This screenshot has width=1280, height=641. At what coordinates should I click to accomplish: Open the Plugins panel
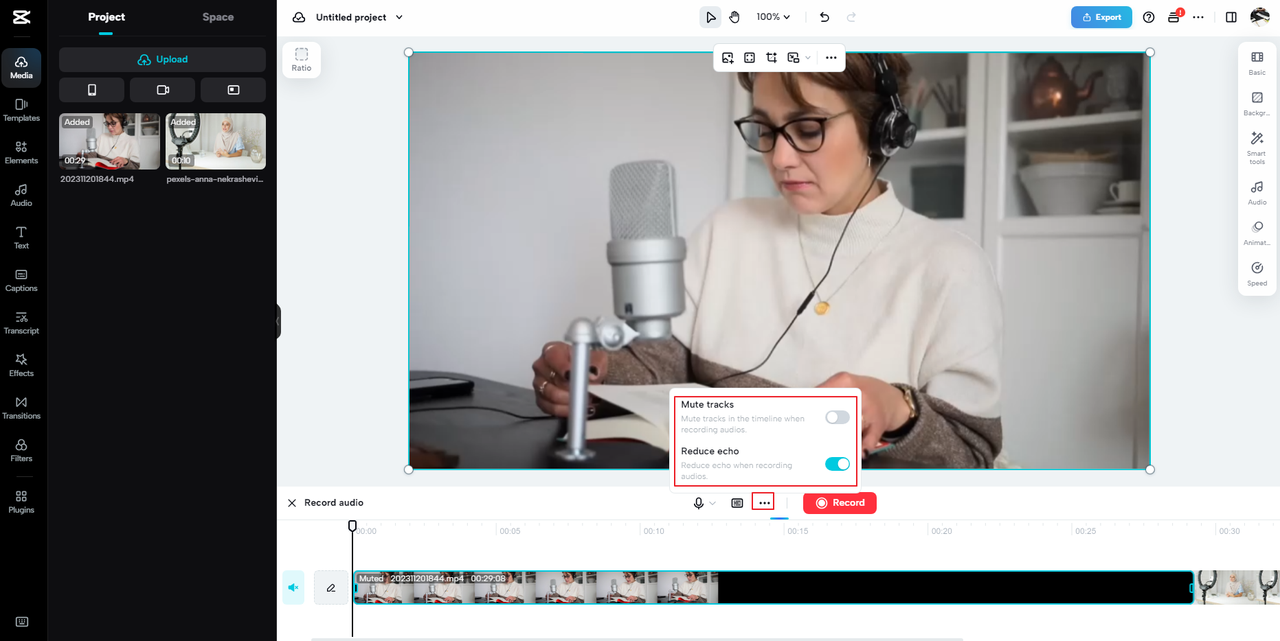(21, 502)
